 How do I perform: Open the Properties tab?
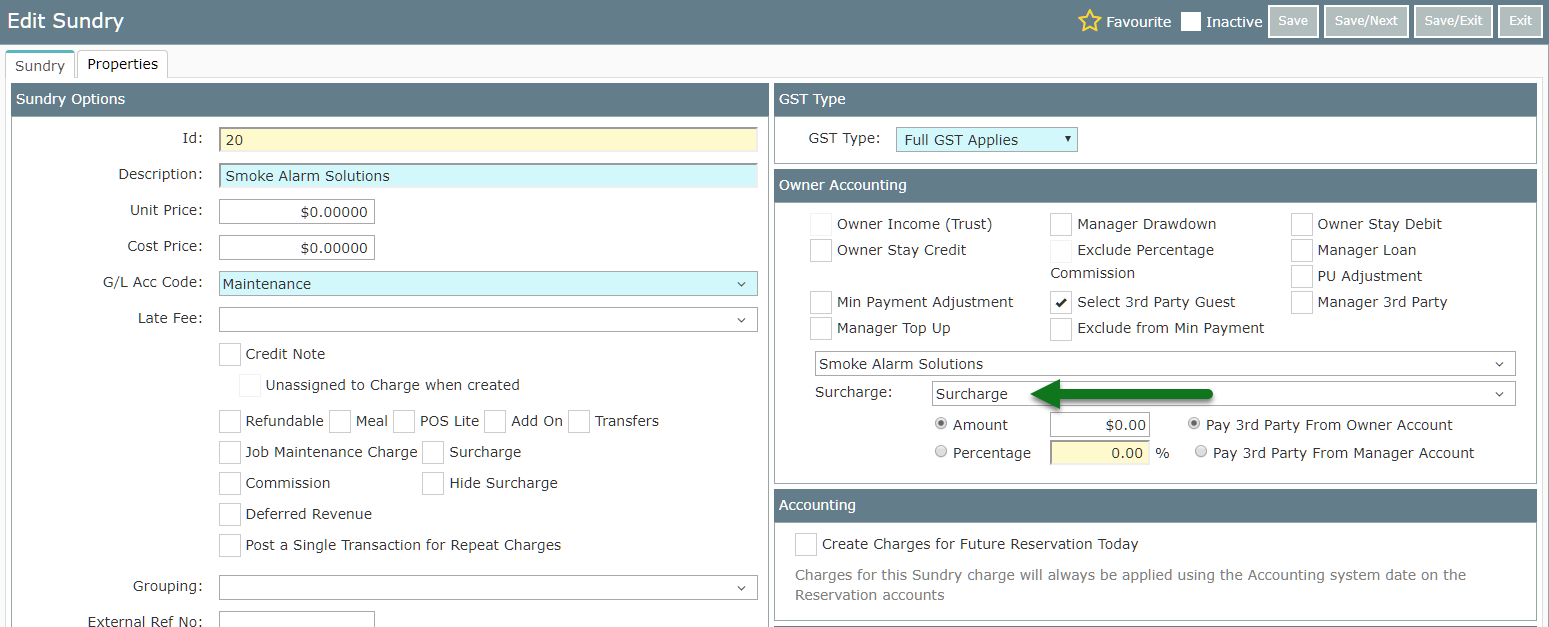click(122, 64)
